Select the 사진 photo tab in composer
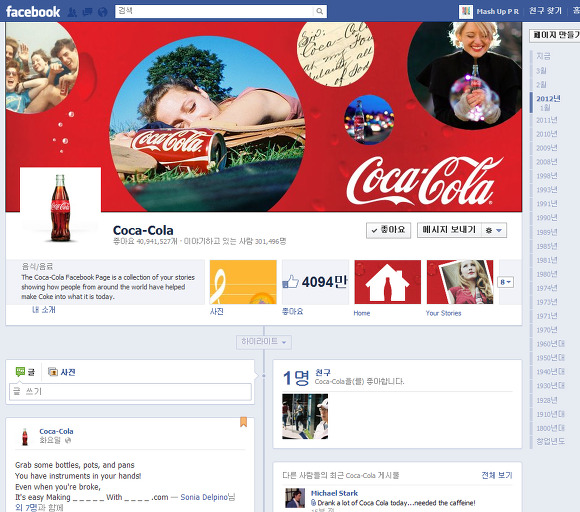Viewport: 580px width, 512px height. (62, 372)
